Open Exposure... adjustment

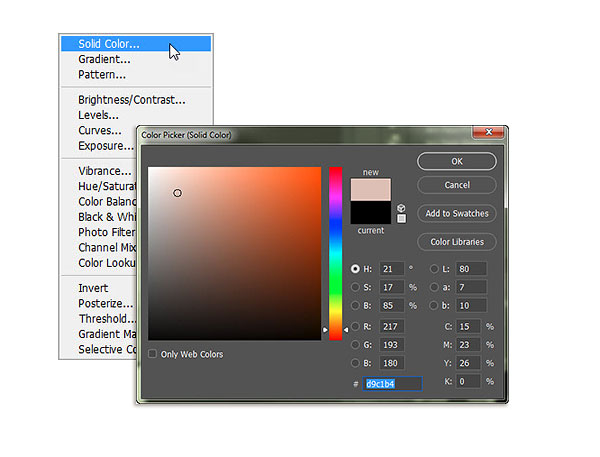99,146
